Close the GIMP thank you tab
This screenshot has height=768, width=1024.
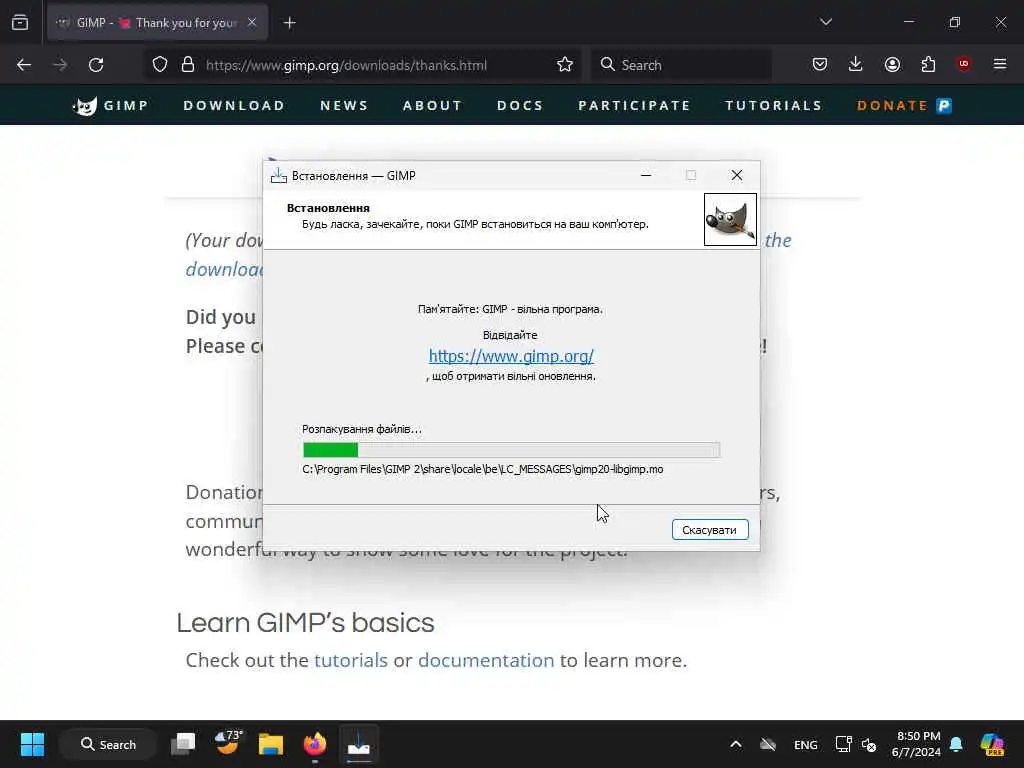252,23
